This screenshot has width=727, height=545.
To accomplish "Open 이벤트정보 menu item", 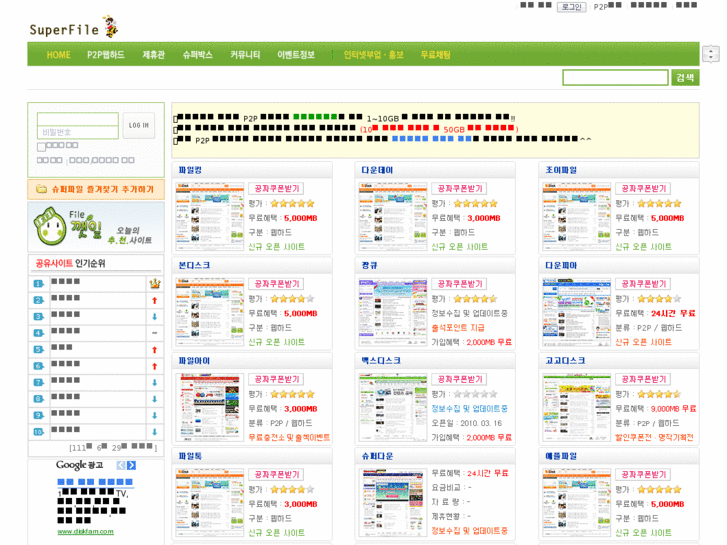I will pos(296,55).
